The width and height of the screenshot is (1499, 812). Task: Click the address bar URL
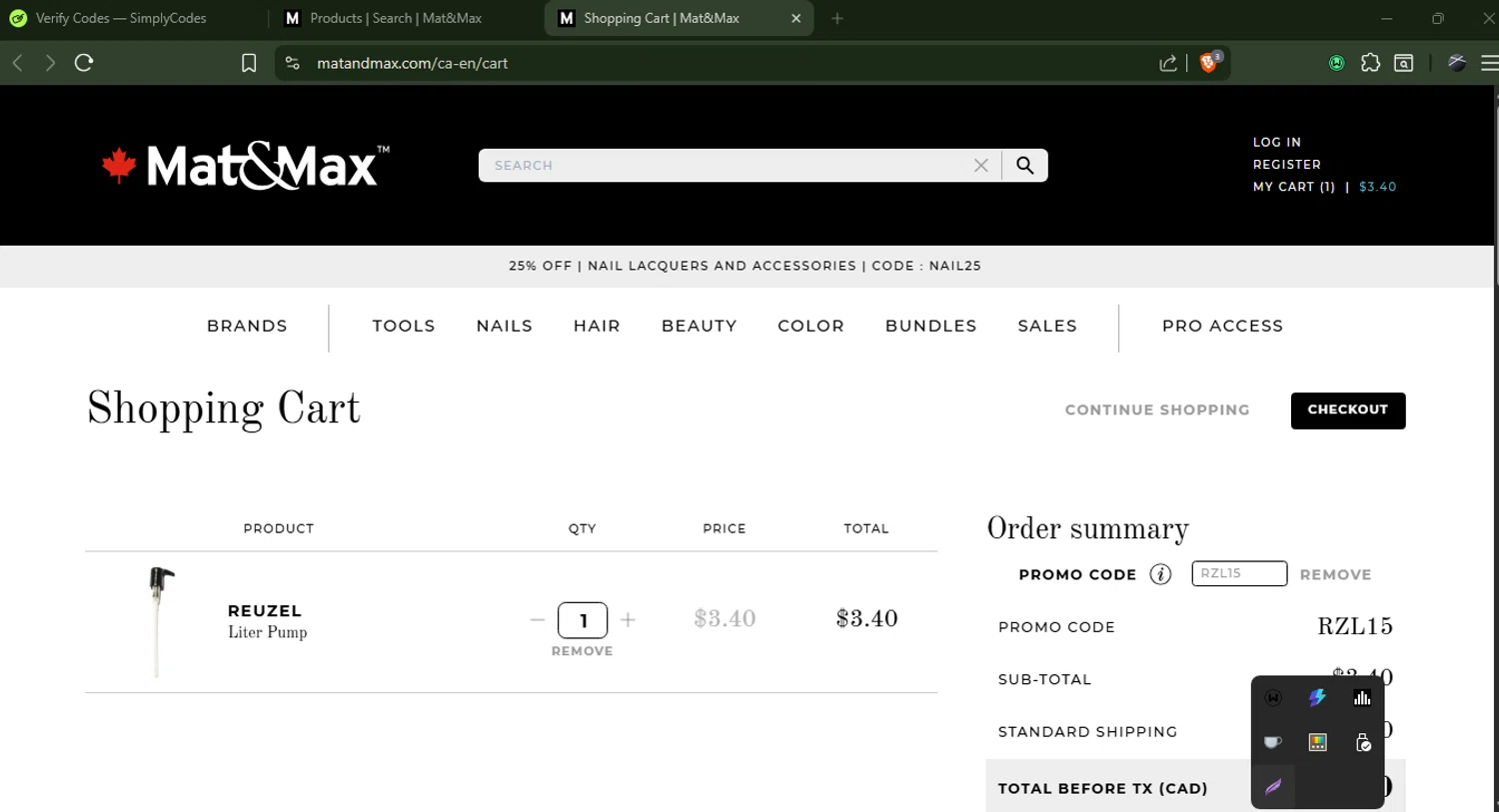tap(412, 63)
